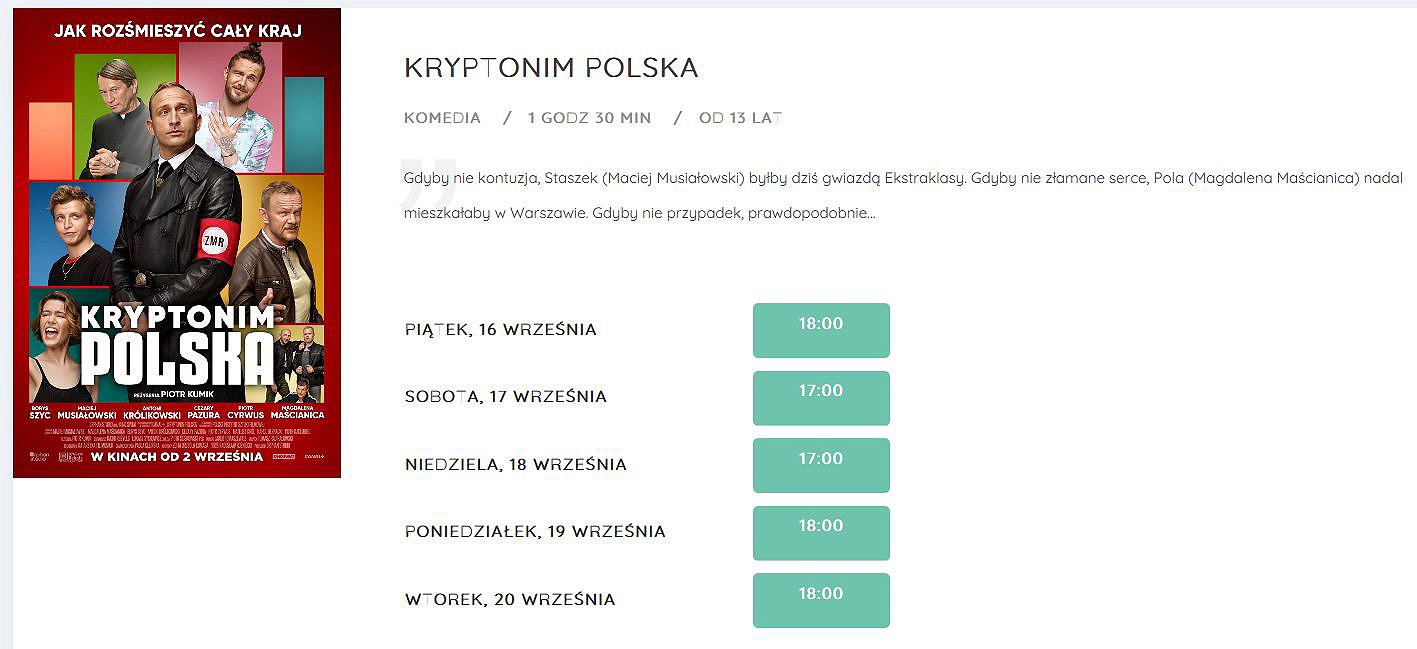Click W KINACH OD 2 WRZEŚNIA on the poster
1417x649 pixels.
tap(177, 457)
